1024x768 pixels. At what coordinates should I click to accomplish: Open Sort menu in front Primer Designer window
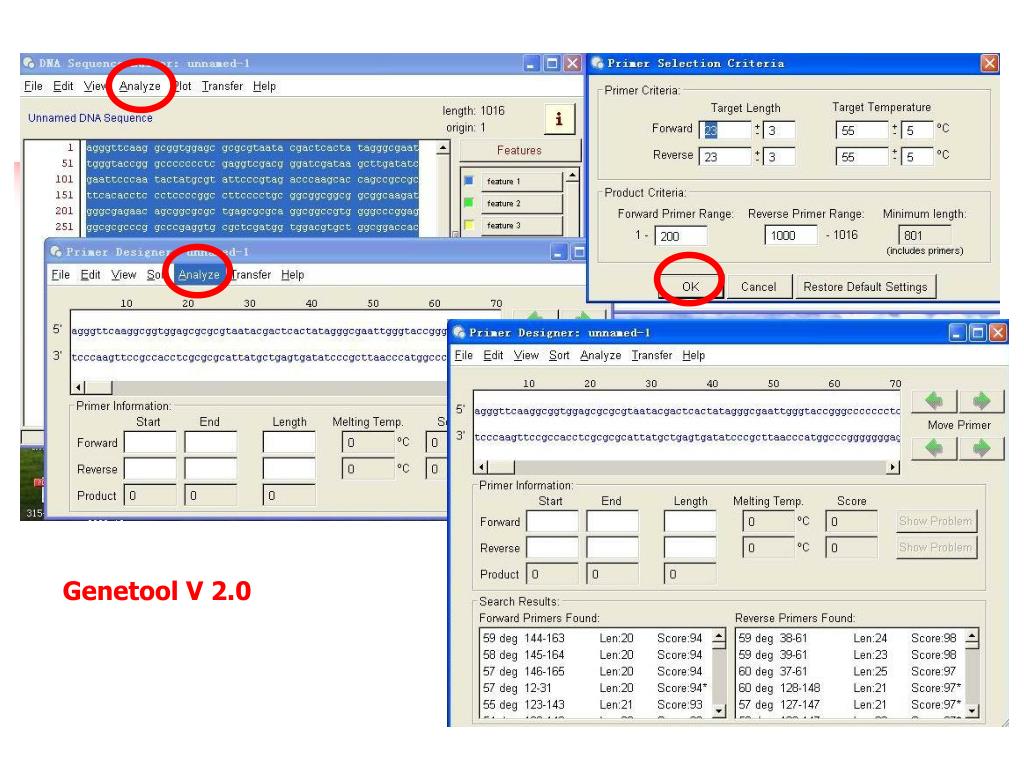point(559,355)
